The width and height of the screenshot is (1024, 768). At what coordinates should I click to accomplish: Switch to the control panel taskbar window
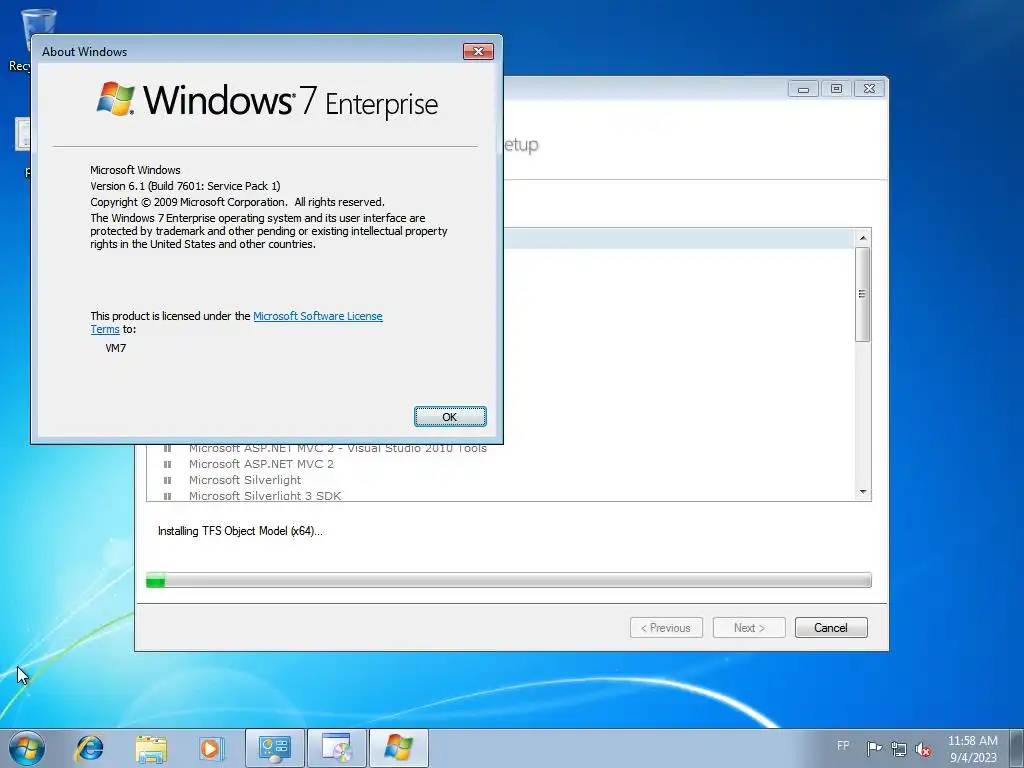coord(274,748)
